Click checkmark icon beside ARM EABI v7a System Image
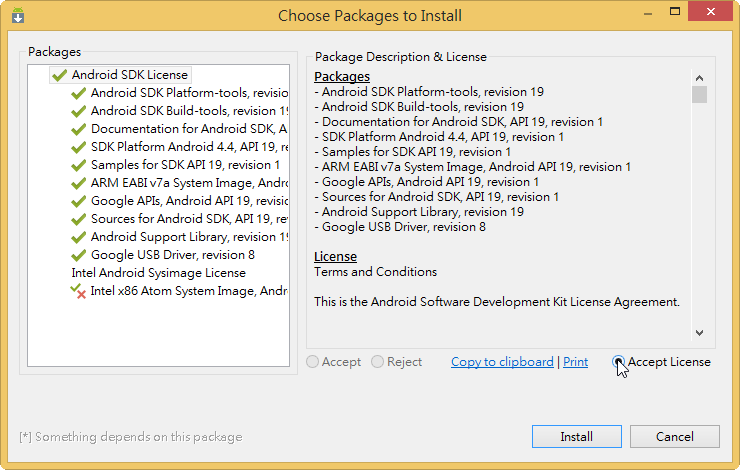 coord(78,183)
